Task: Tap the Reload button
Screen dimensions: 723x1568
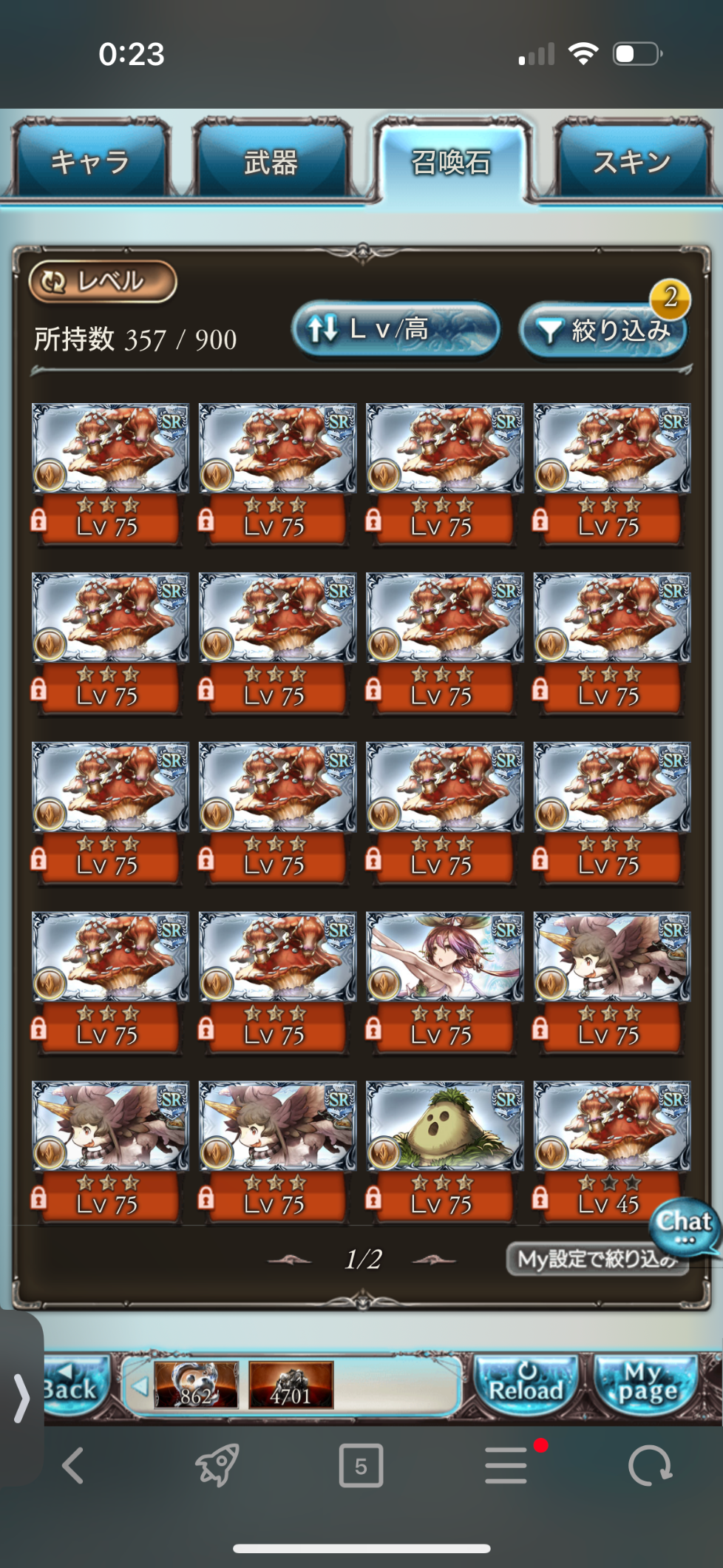Action: [x=526, y=1385]
